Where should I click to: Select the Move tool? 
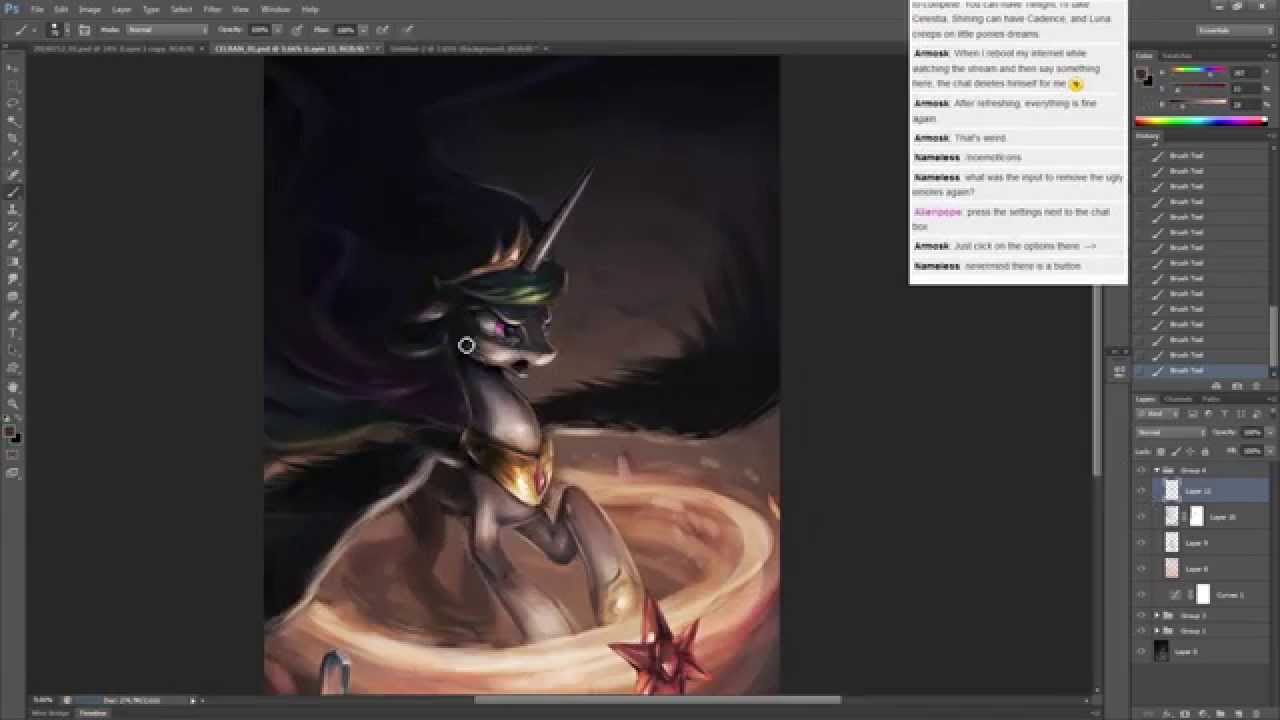13,67
